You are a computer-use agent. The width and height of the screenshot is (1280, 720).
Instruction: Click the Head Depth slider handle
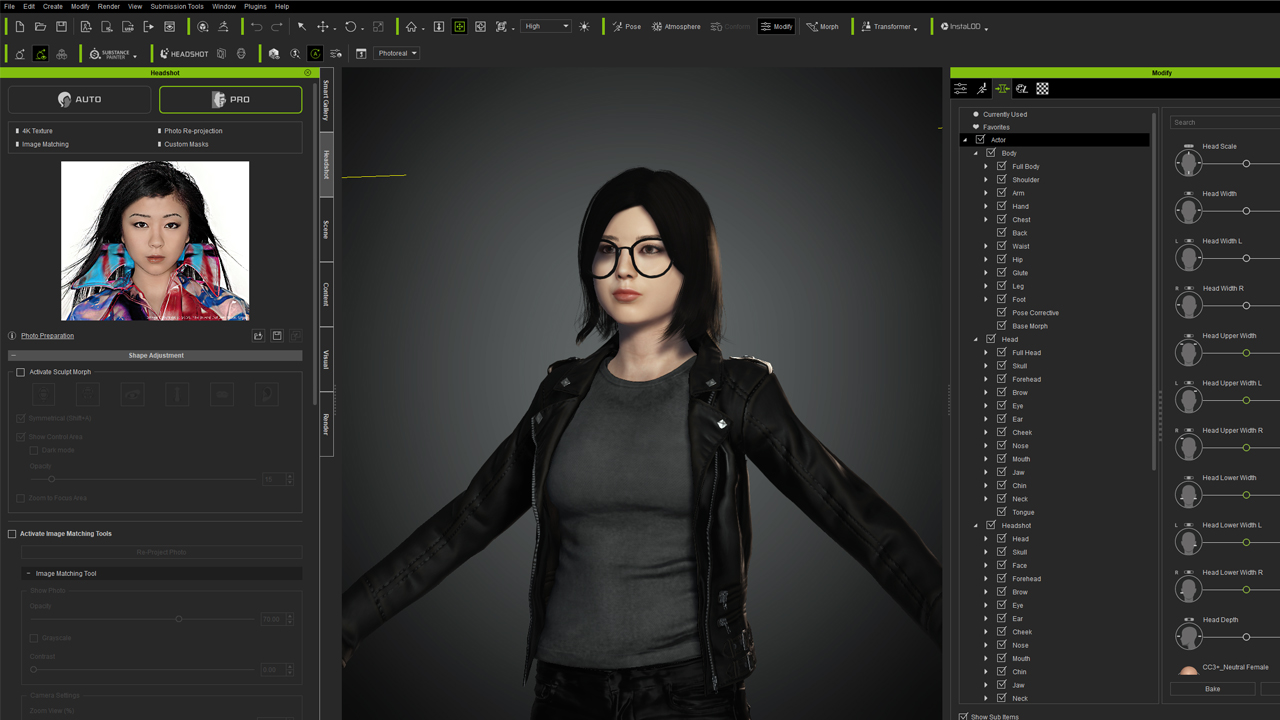coord(1246,637)
